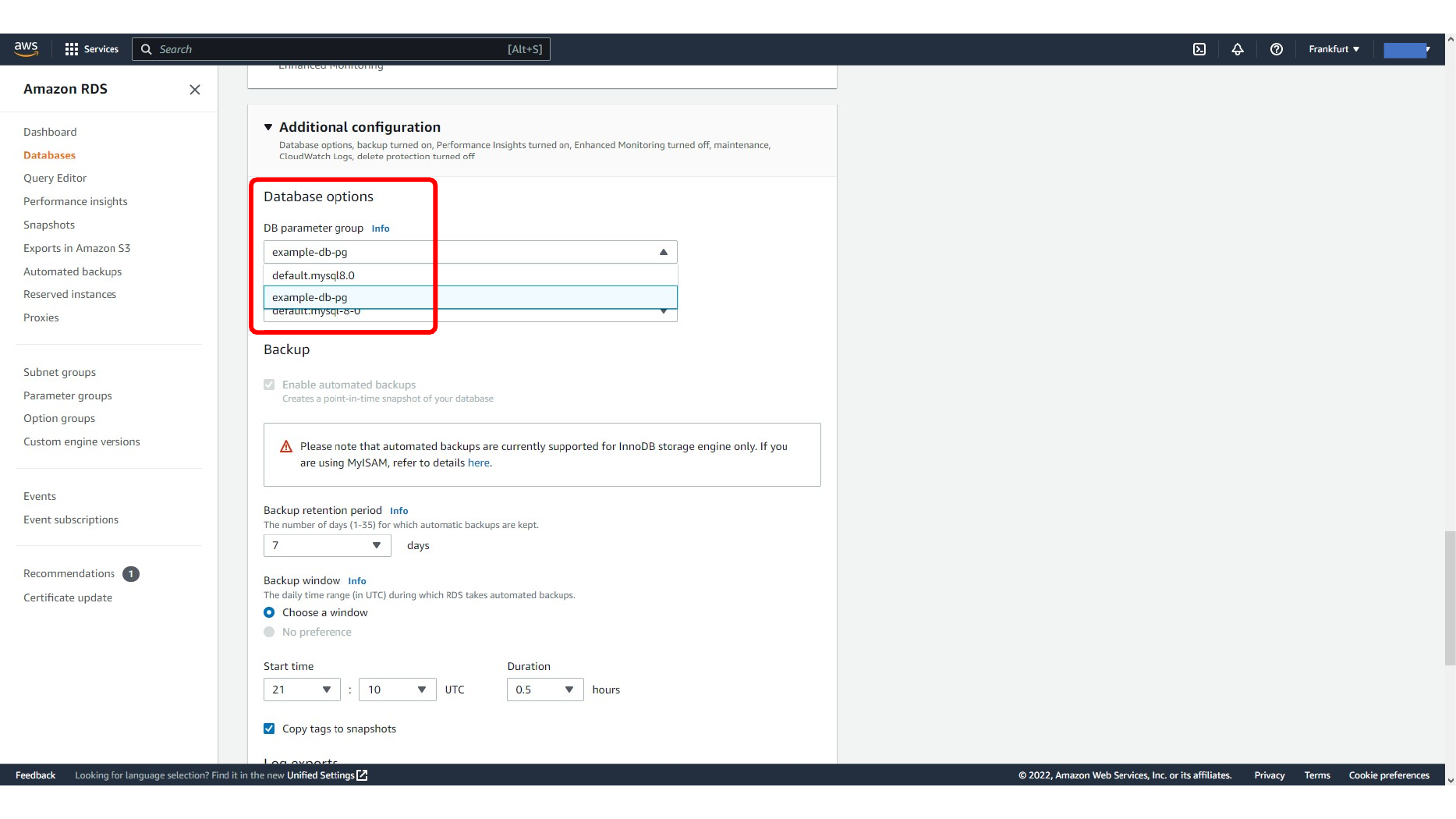Open the backup retention days dropdown
This screenshot has width=1456, height=819.
[328, 545]
